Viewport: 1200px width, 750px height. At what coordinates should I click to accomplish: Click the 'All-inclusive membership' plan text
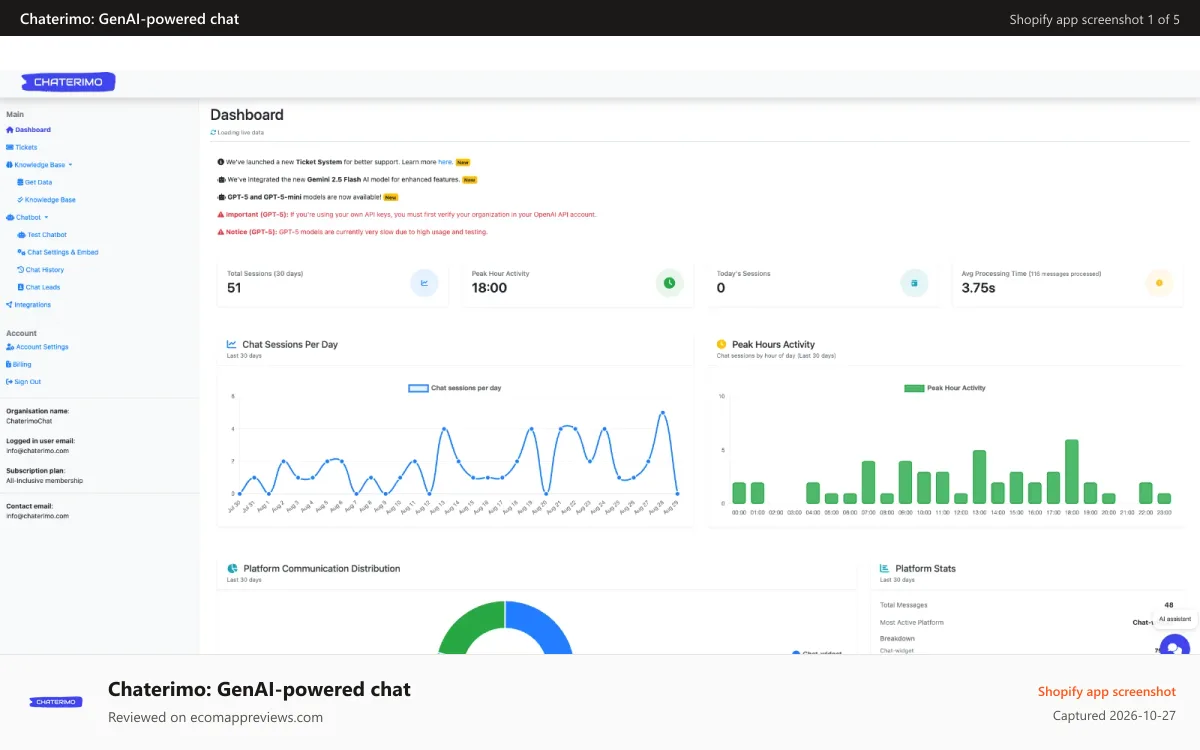click(45, 480)
